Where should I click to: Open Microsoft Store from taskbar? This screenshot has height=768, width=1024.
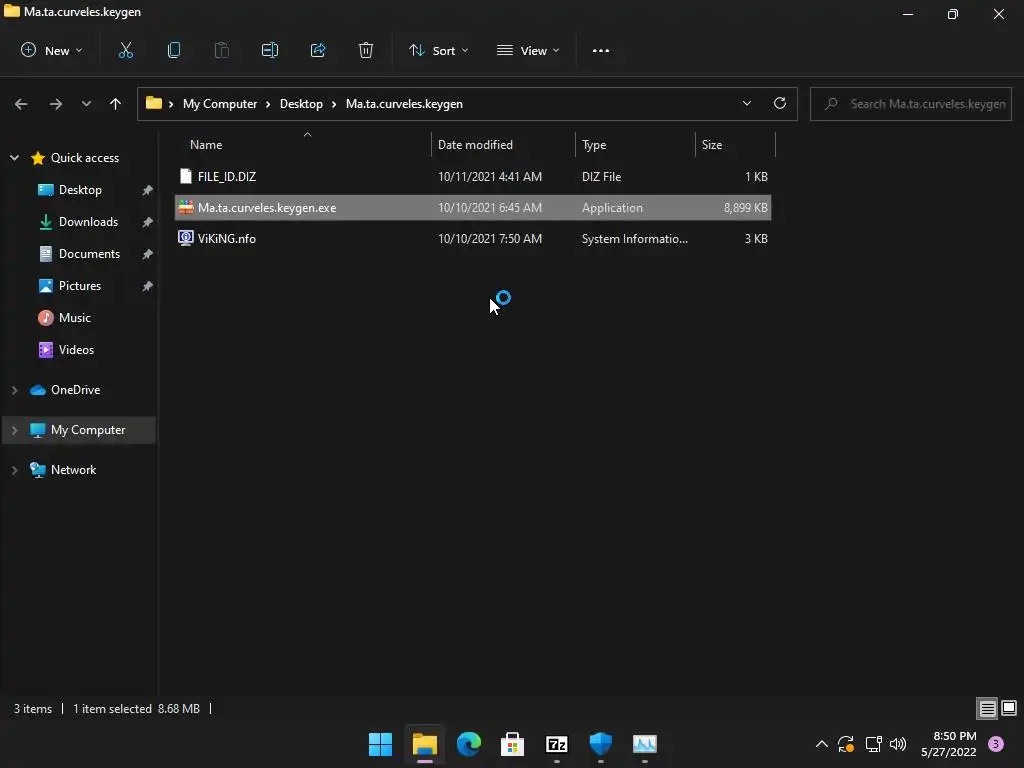(513, 744)
